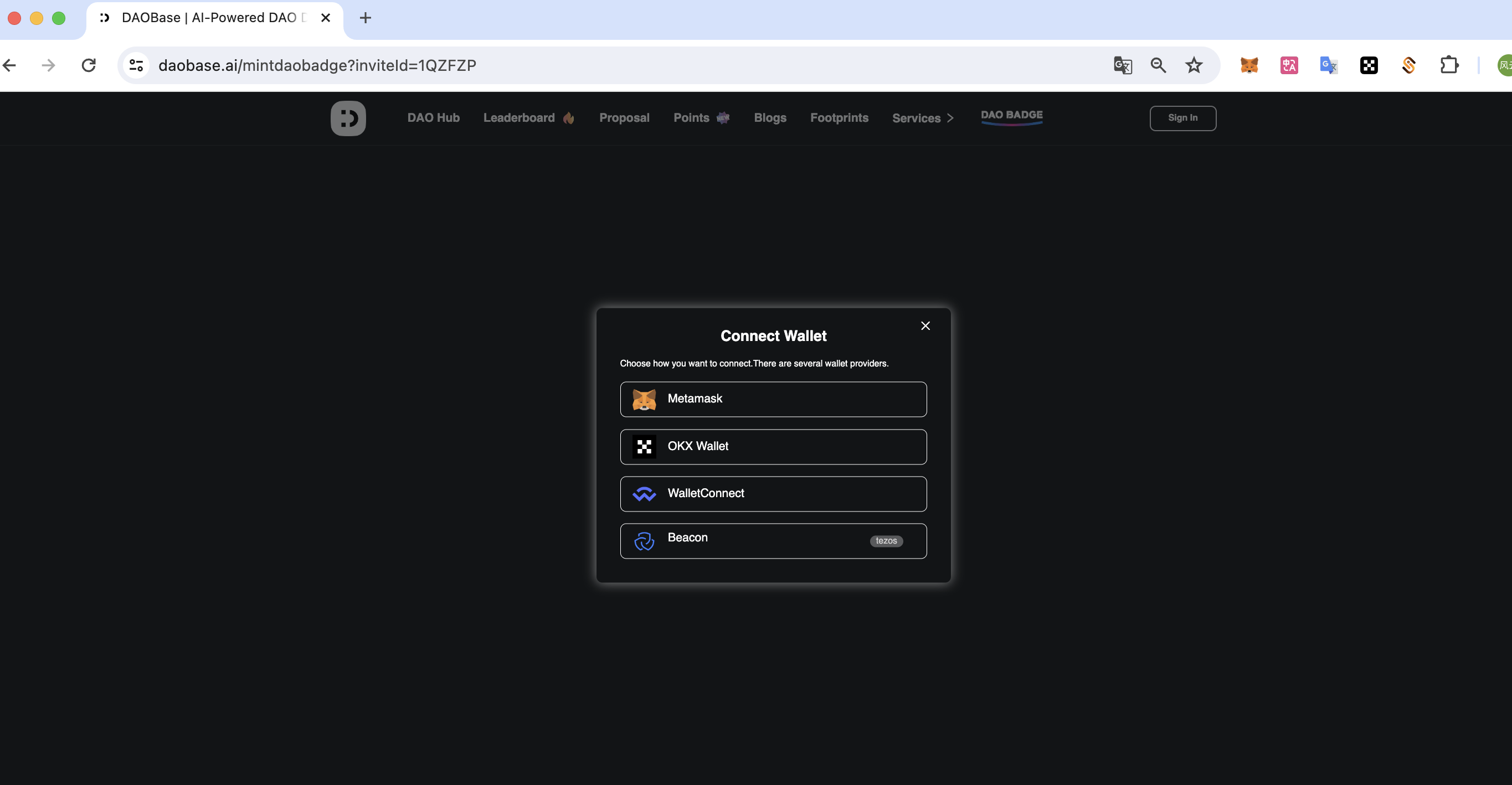Open the Leaderboard nav item

point(519,118)
